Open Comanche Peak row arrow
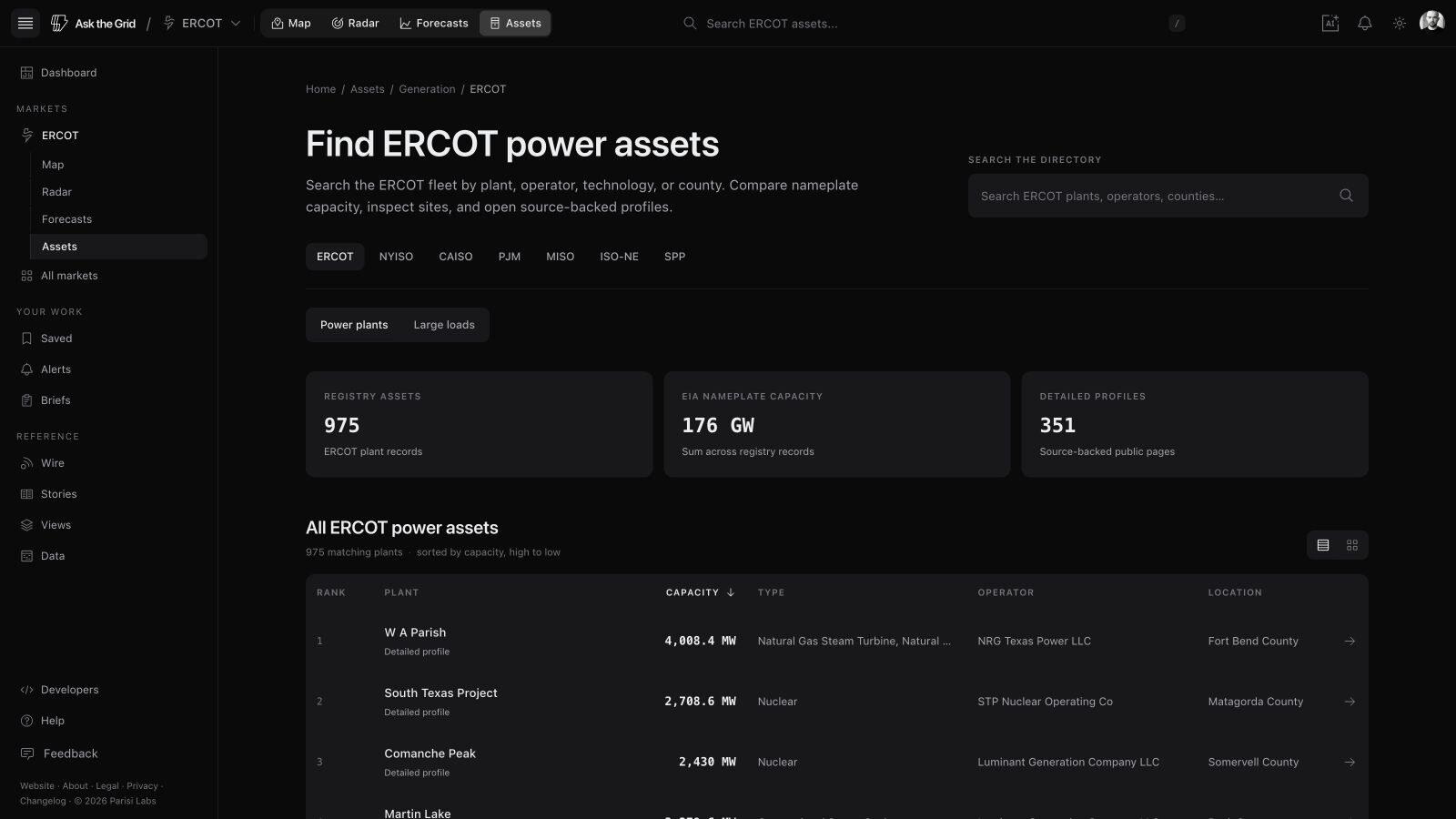 click(x=1350, y=763)
